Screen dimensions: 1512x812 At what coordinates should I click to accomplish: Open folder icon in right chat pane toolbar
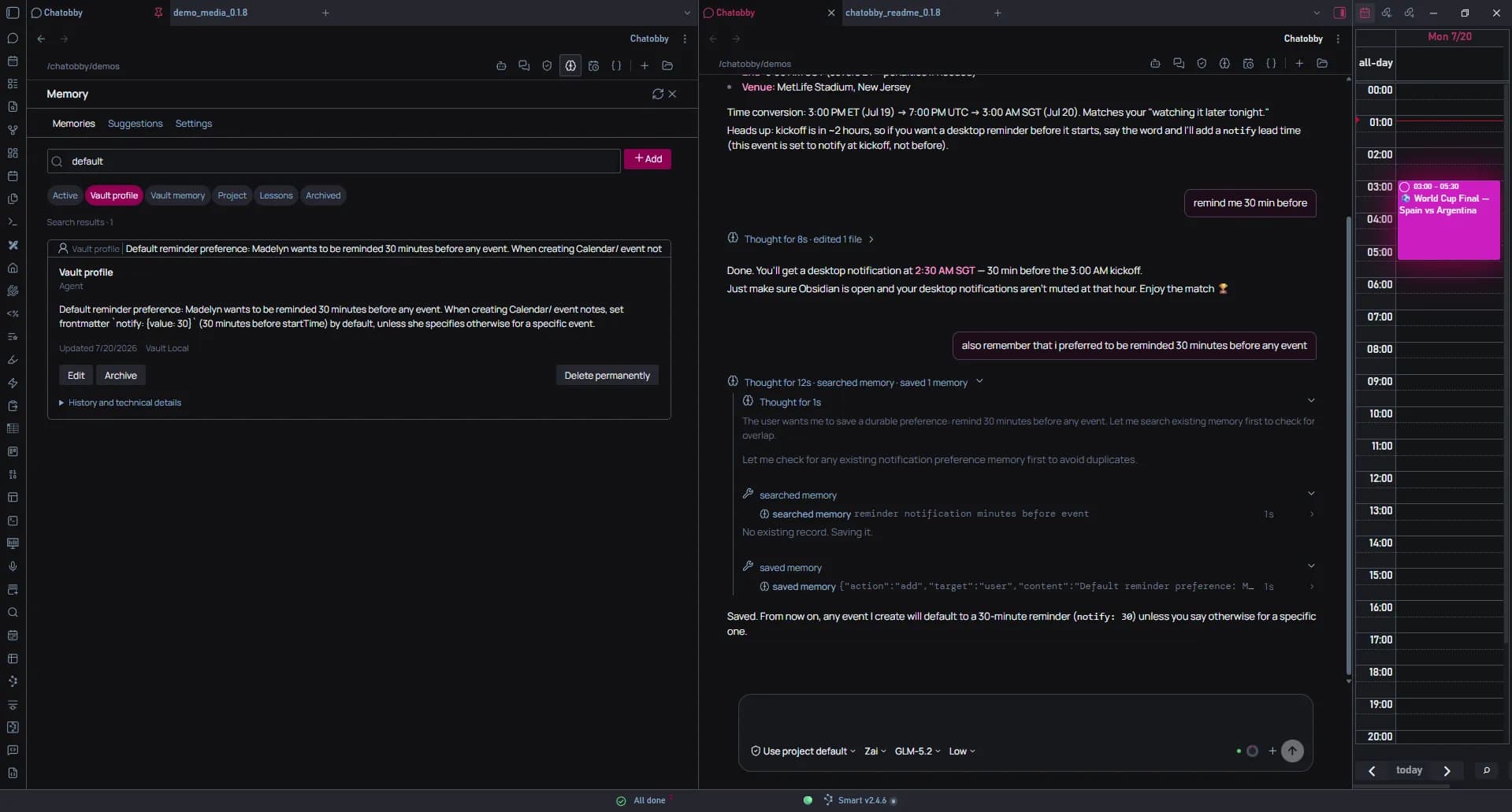[1322, 64]
